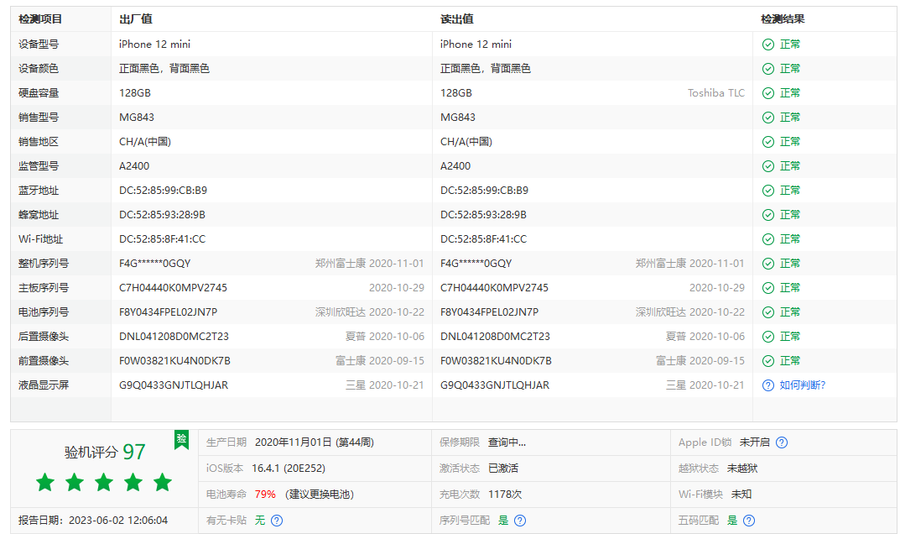Click the green check icon in 电池序列号 row
This screenshot has height=534, width=900.
point(768,312)
